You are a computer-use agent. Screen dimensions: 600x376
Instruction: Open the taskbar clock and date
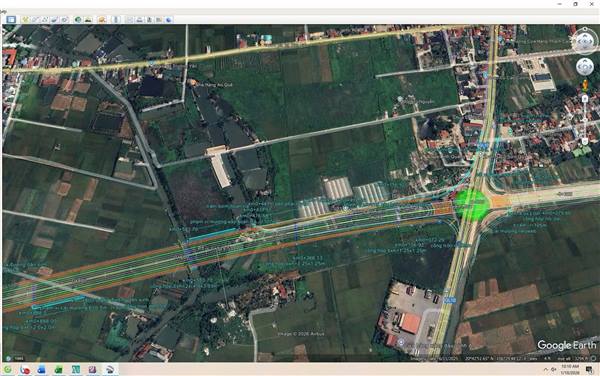point(570,369)
